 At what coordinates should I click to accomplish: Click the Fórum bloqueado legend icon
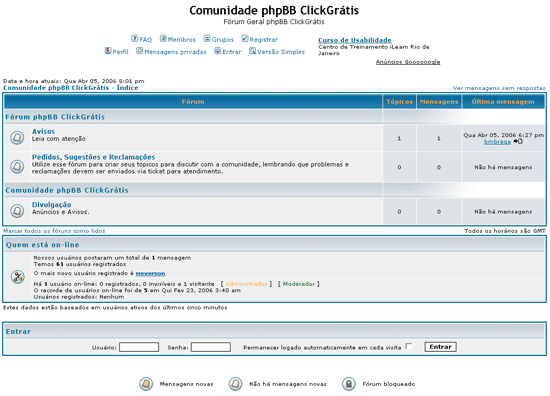(x=349, y=384)
